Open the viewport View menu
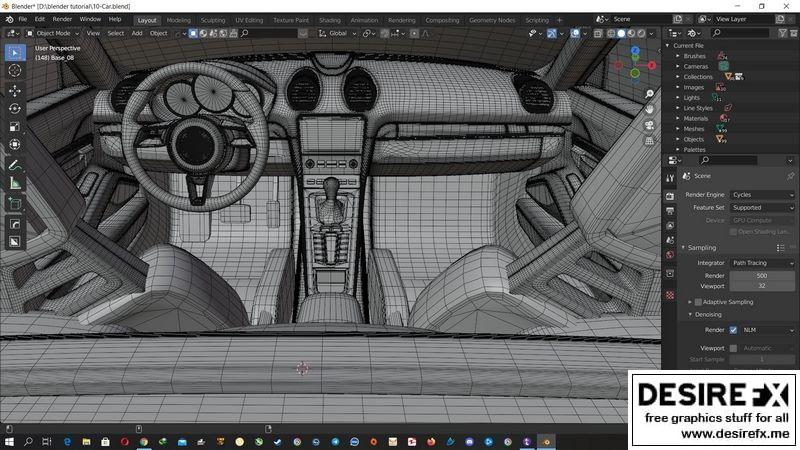This screenshot has width=800, height=450. [93, 33]
